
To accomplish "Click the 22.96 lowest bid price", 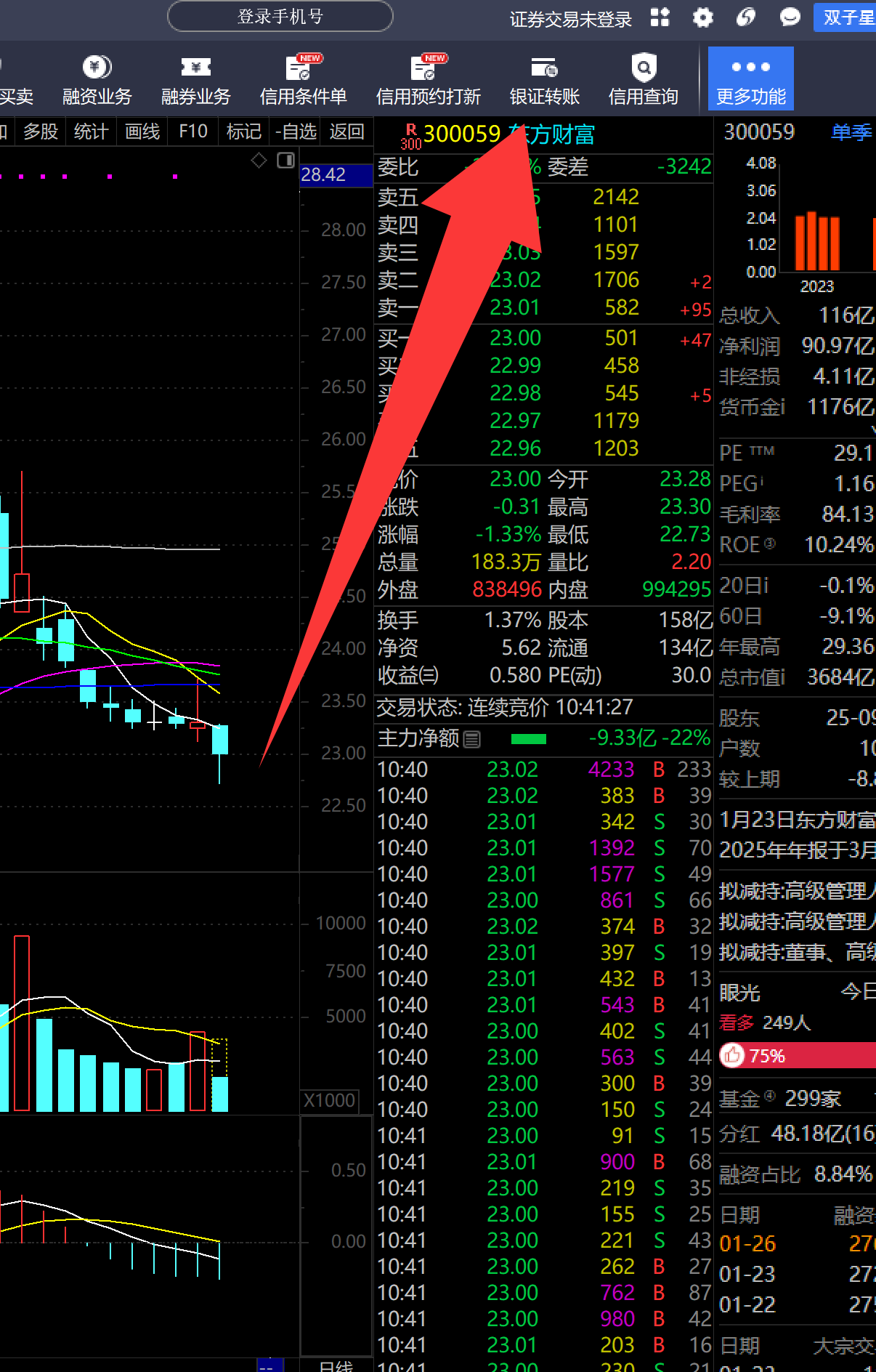I will (x=515, y=448).
